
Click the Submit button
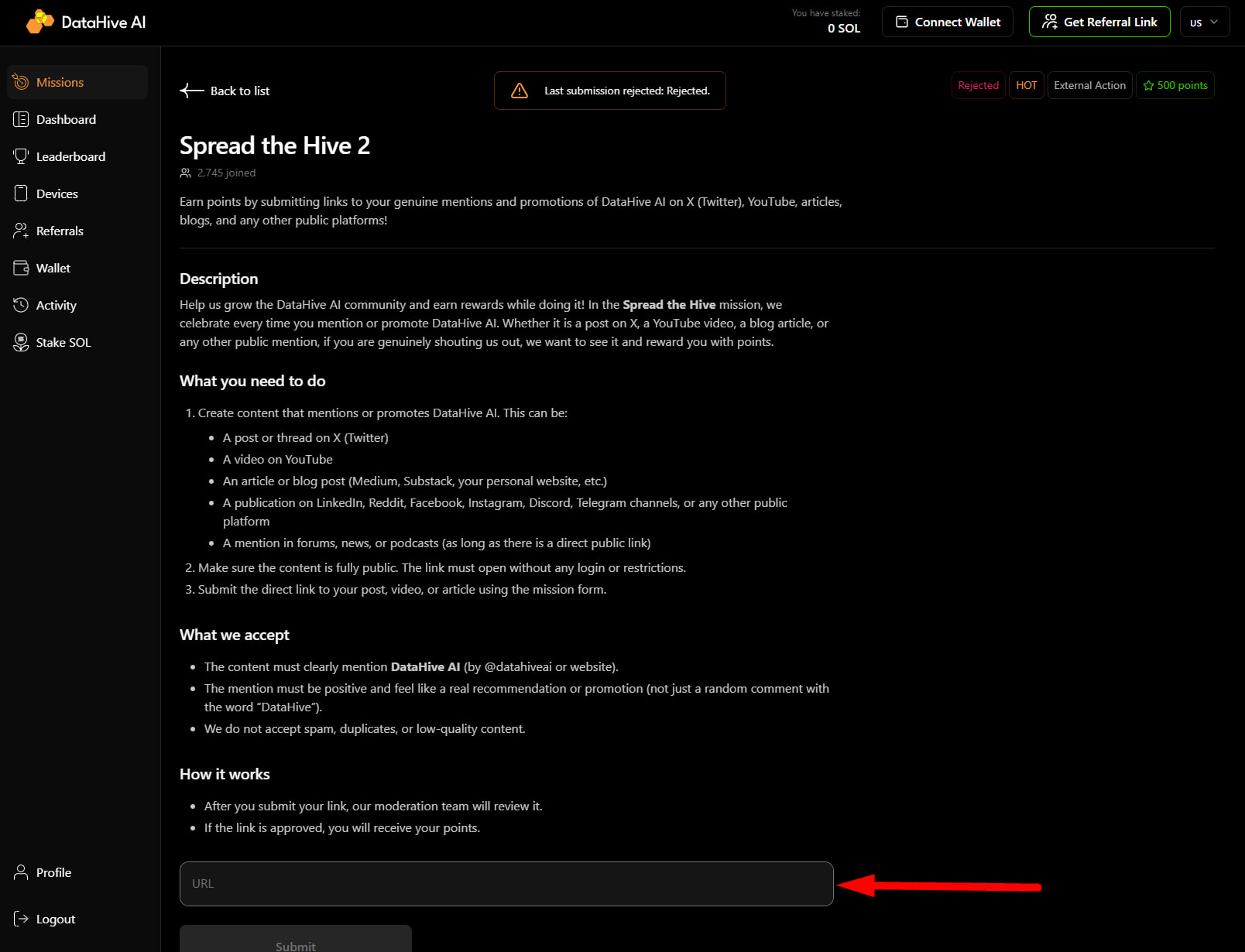click(x=296, y=939)
